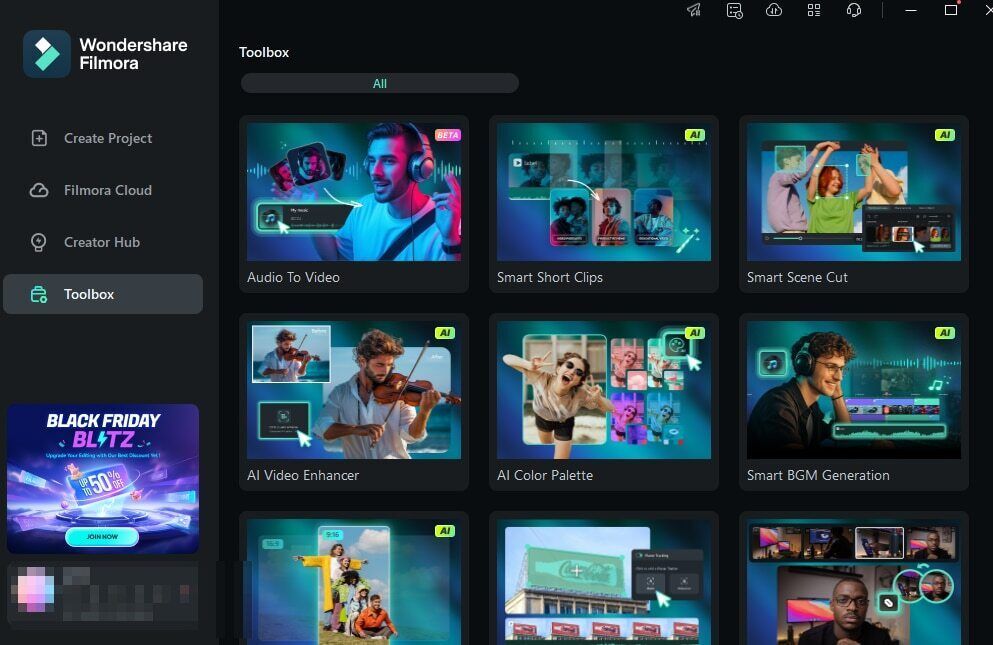993x645 pixels.
Task: Click the Filmora Cloud cloud icon
Action: pos(39,190)
